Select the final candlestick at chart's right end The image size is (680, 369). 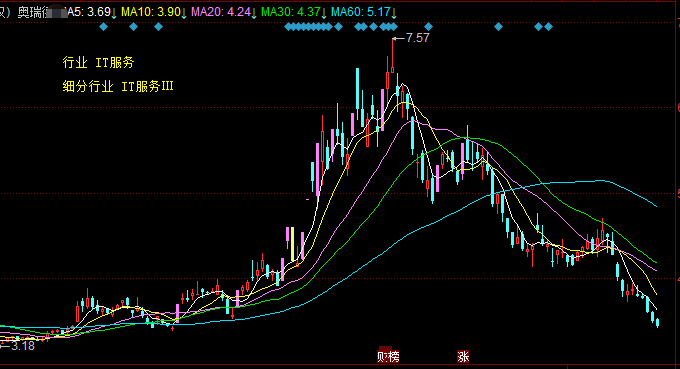click(657, 323)
